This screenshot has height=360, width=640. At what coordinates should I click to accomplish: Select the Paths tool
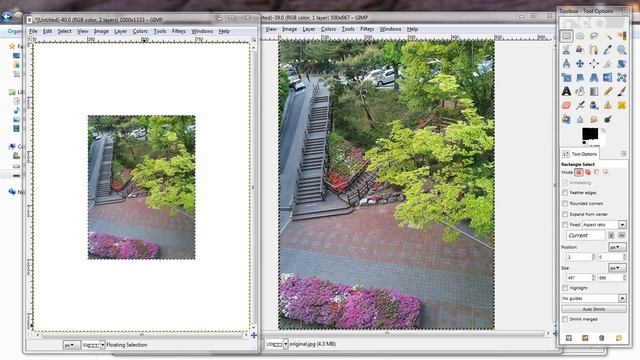coord(594,50)
